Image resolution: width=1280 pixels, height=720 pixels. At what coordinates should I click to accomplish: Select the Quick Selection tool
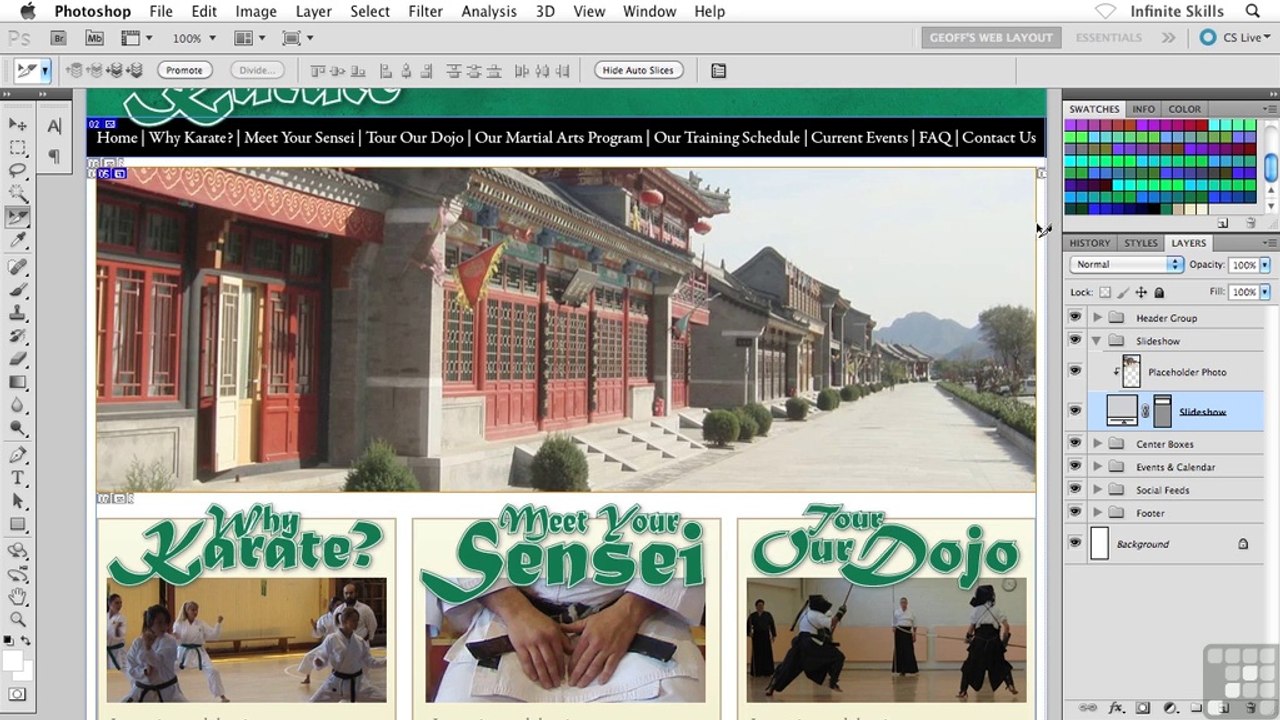[18, 194]
